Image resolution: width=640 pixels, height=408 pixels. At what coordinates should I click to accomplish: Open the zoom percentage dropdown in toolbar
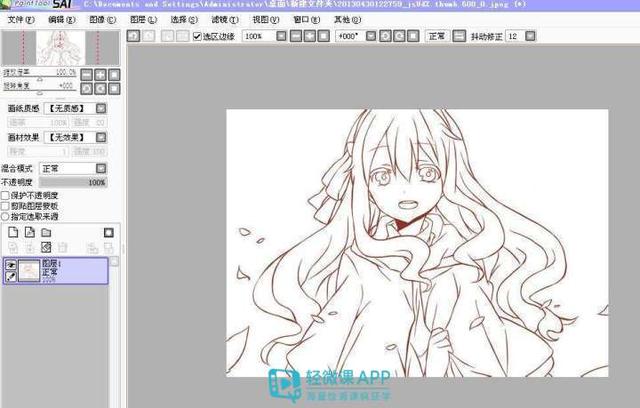point(281,36)
